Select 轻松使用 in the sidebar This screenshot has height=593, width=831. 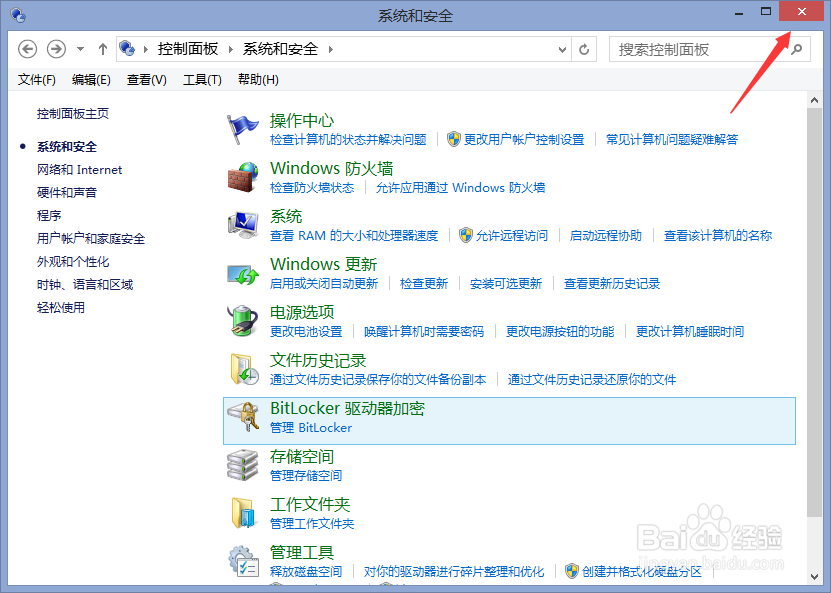tap(60, 307)
